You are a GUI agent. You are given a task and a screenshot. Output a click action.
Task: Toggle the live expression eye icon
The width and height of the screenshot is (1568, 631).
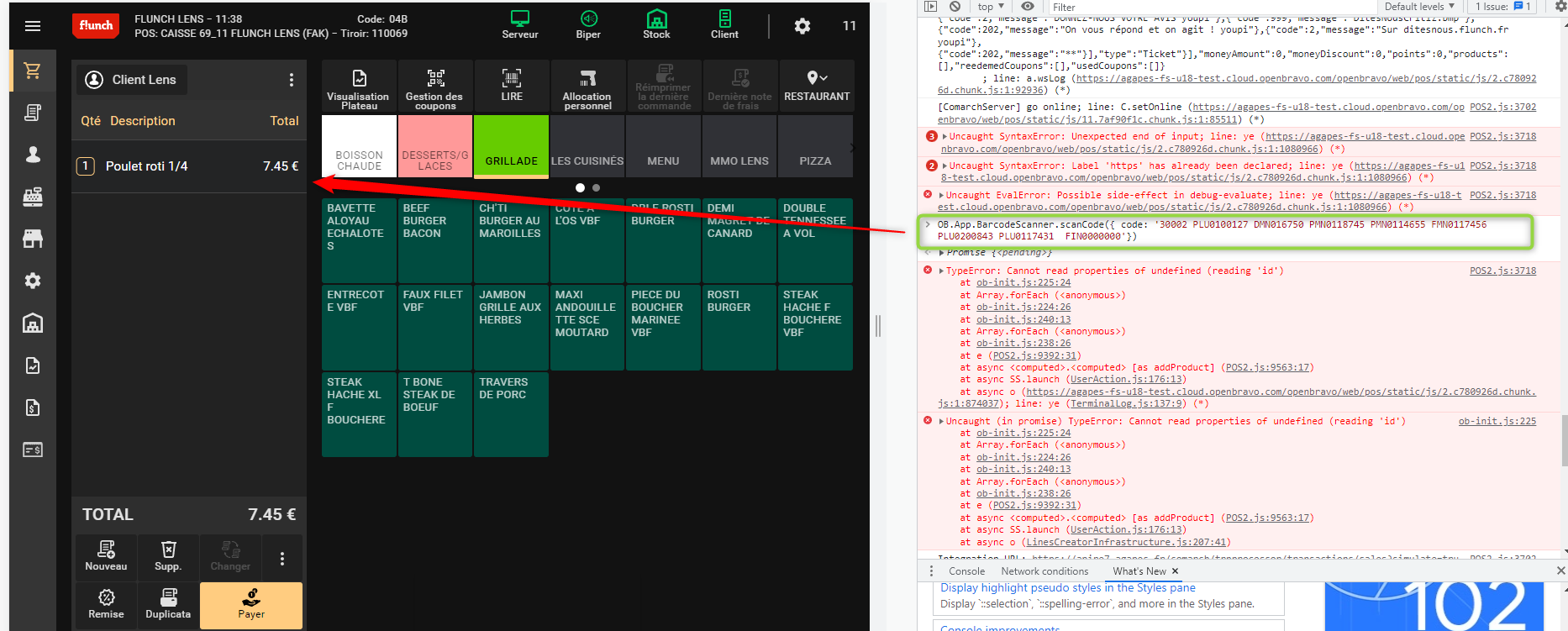(x=1027, y=7)
